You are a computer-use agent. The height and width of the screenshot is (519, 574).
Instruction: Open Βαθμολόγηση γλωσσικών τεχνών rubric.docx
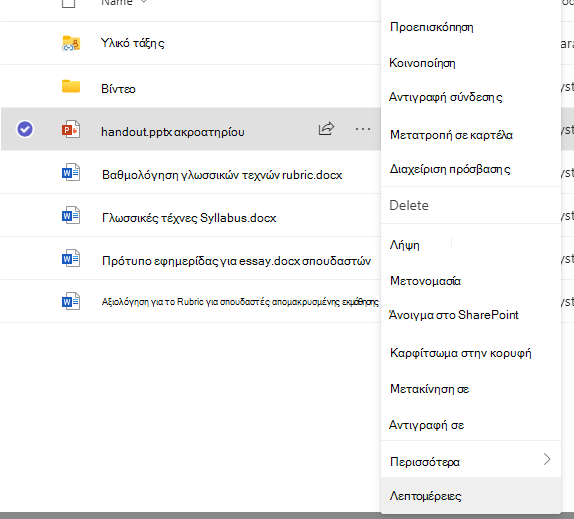click(222, 175)
